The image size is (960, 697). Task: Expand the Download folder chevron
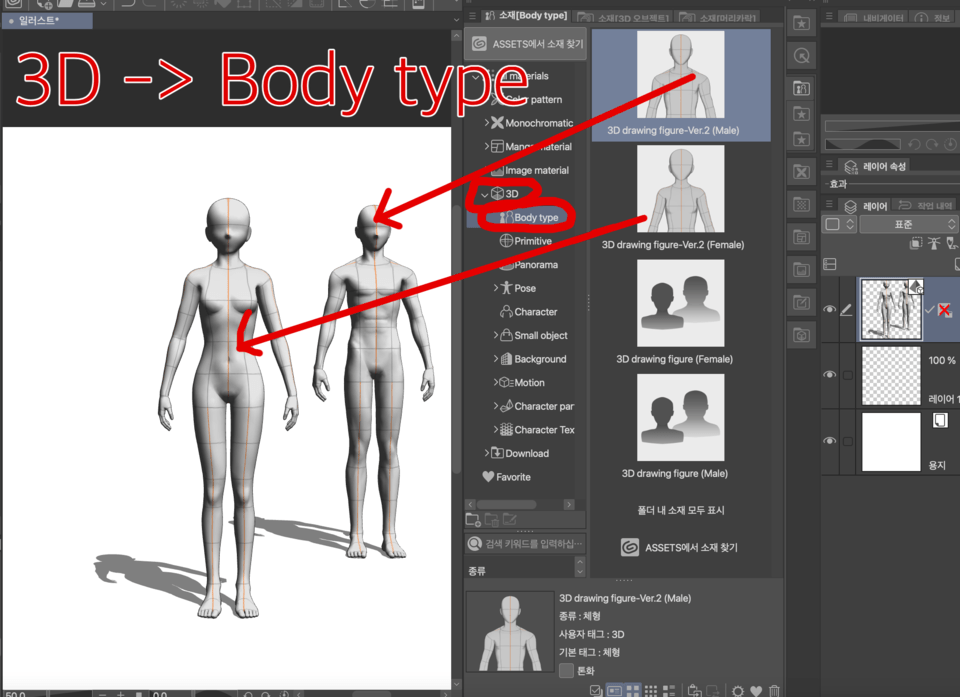pyautogui.click(x=487, y=453)
